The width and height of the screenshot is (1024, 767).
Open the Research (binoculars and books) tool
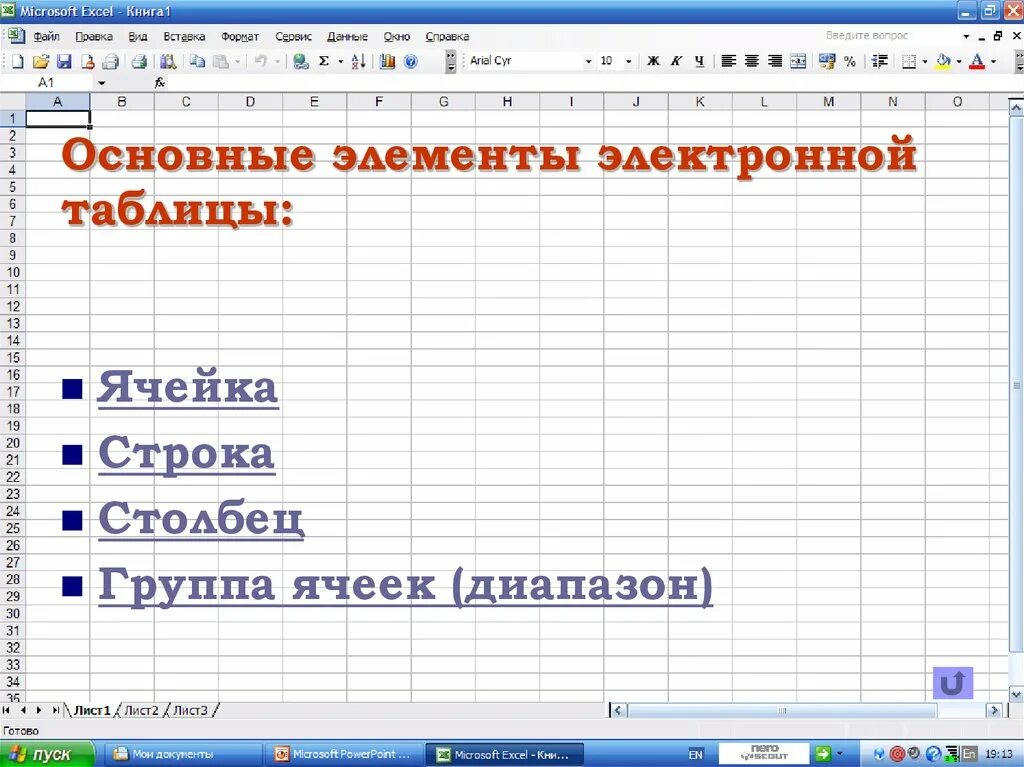[168, 61]
